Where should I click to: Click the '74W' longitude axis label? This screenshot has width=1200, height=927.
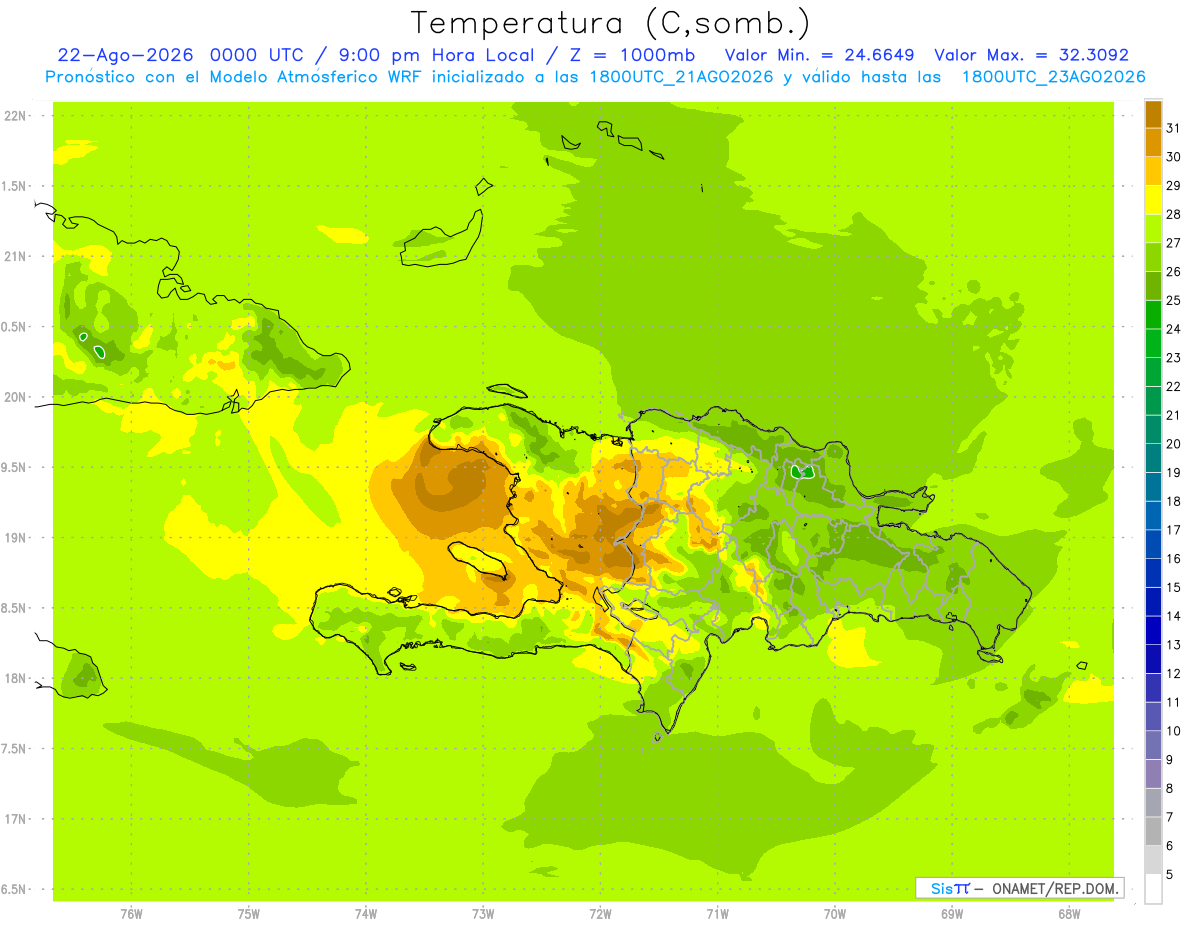366,913
